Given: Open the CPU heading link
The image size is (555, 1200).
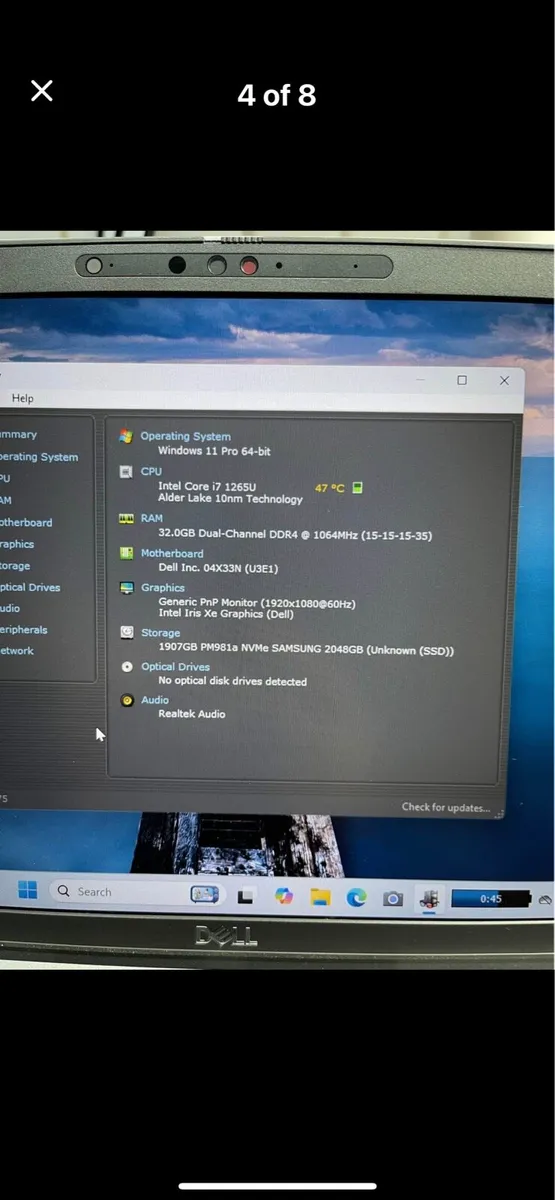Looking at the screenshot, I should [x=151, y=471].
